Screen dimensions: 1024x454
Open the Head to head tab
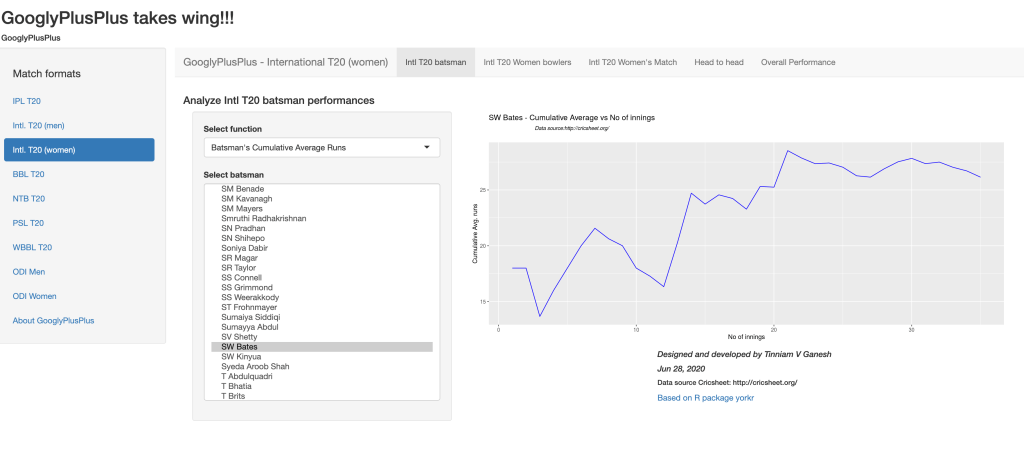click(719, 62)
